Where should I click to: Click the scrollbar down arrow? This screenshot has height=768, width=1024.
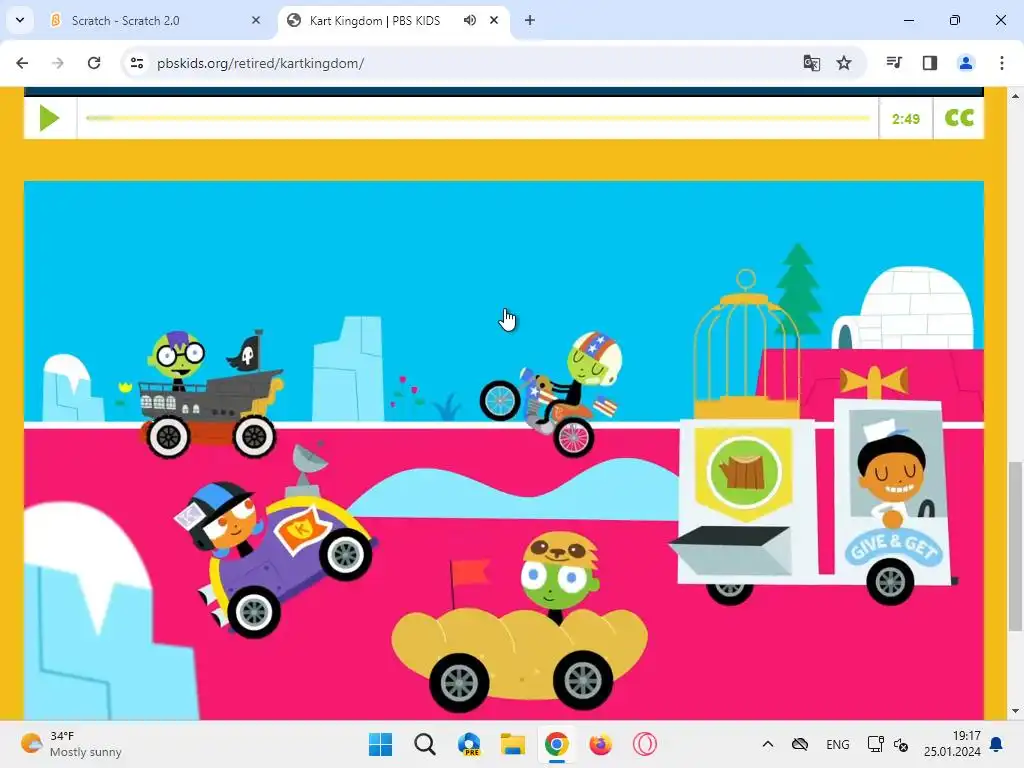[x=1014, y=711]
